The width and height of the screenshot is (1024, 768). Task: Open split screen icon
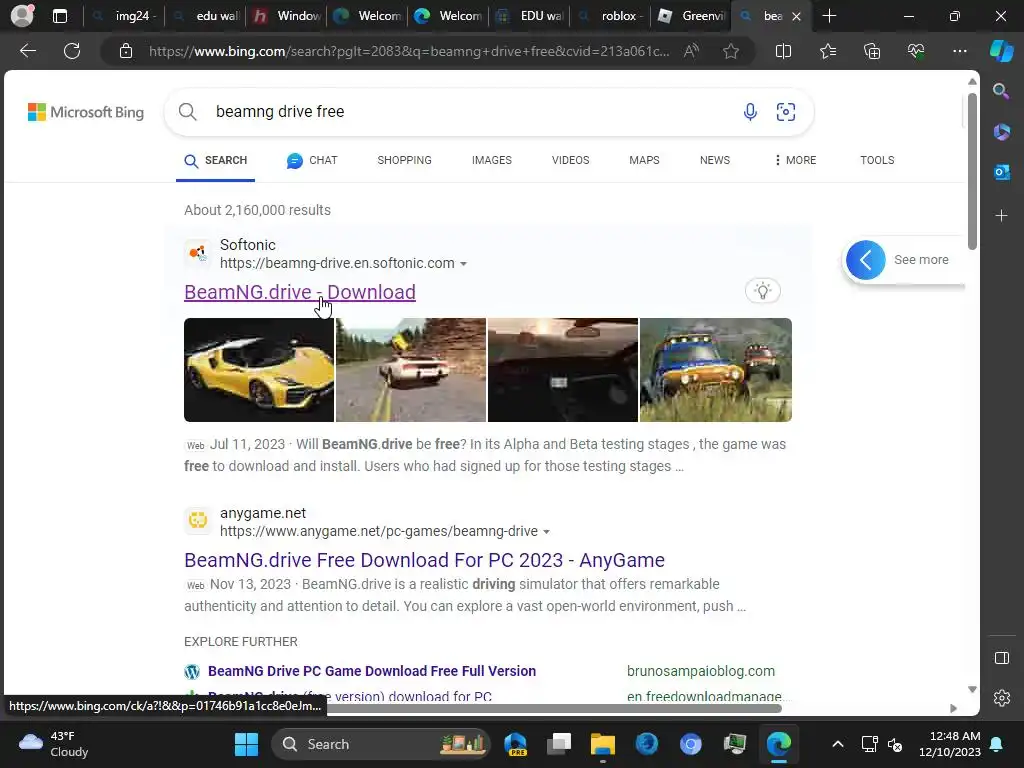click(x=783, y=51)
